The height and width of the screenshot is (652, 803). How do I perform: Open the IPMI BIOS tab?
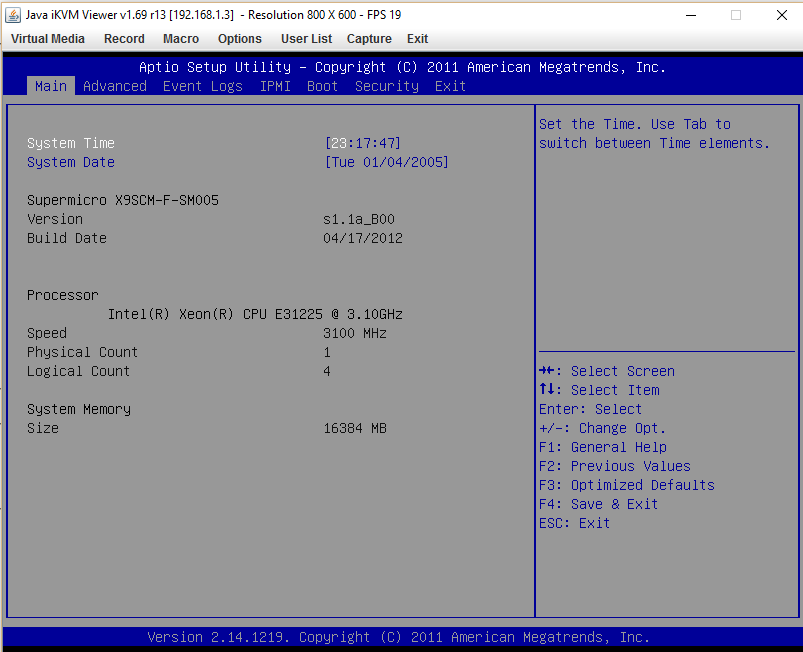[275, 86]
